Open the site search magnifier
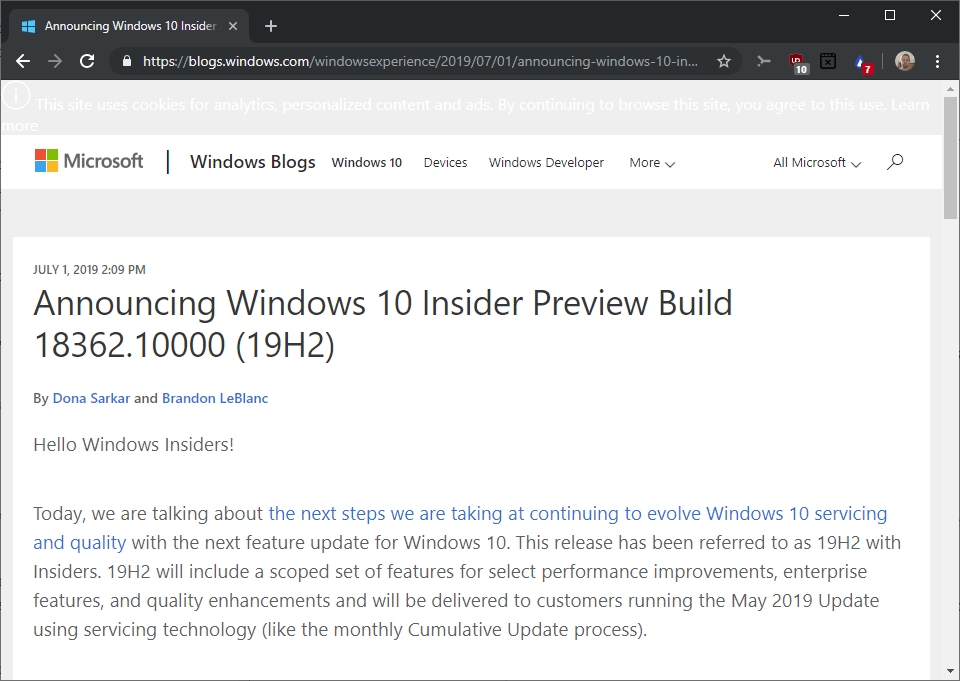Viewport: 960px width, 681px height. 895,162
